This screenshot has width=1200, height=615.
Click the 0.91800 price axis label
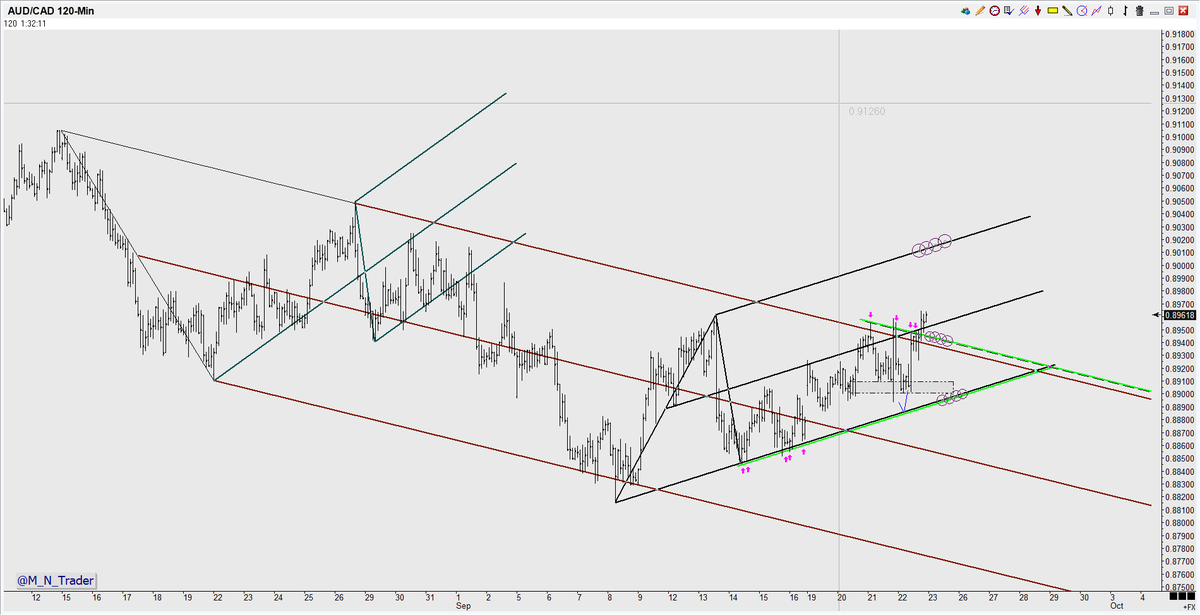pos(1178,34)
